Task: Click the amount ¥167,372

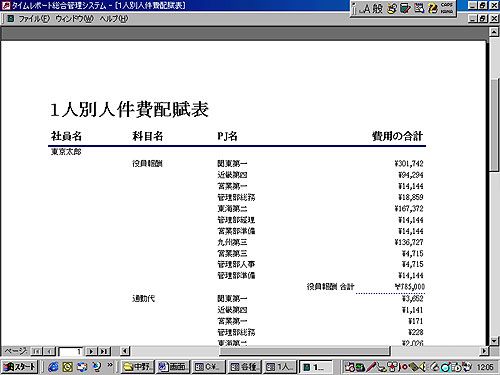Action: tap(409, 209)
